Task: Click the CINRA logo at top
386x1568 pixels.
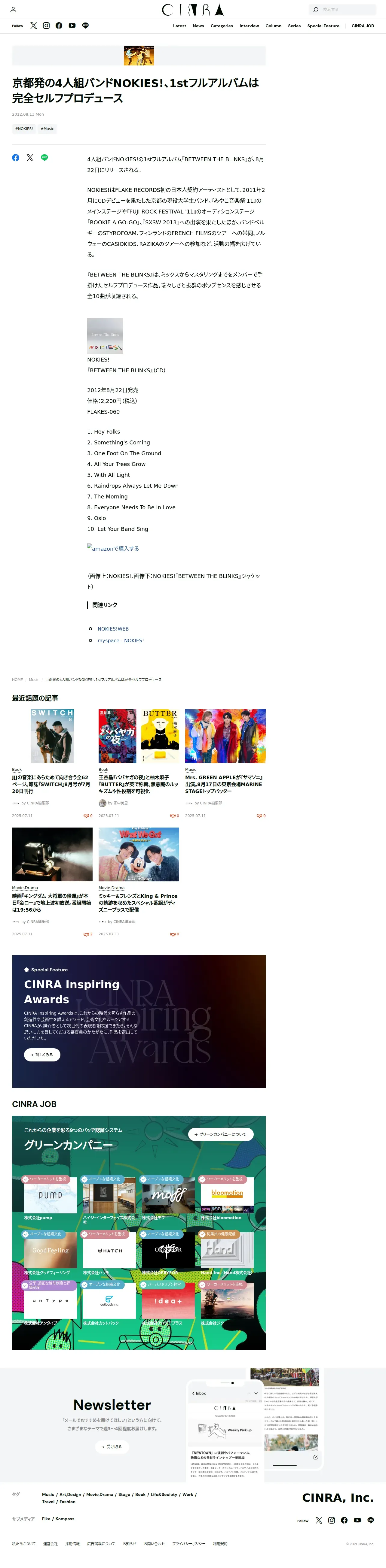Action: (193, 10)
